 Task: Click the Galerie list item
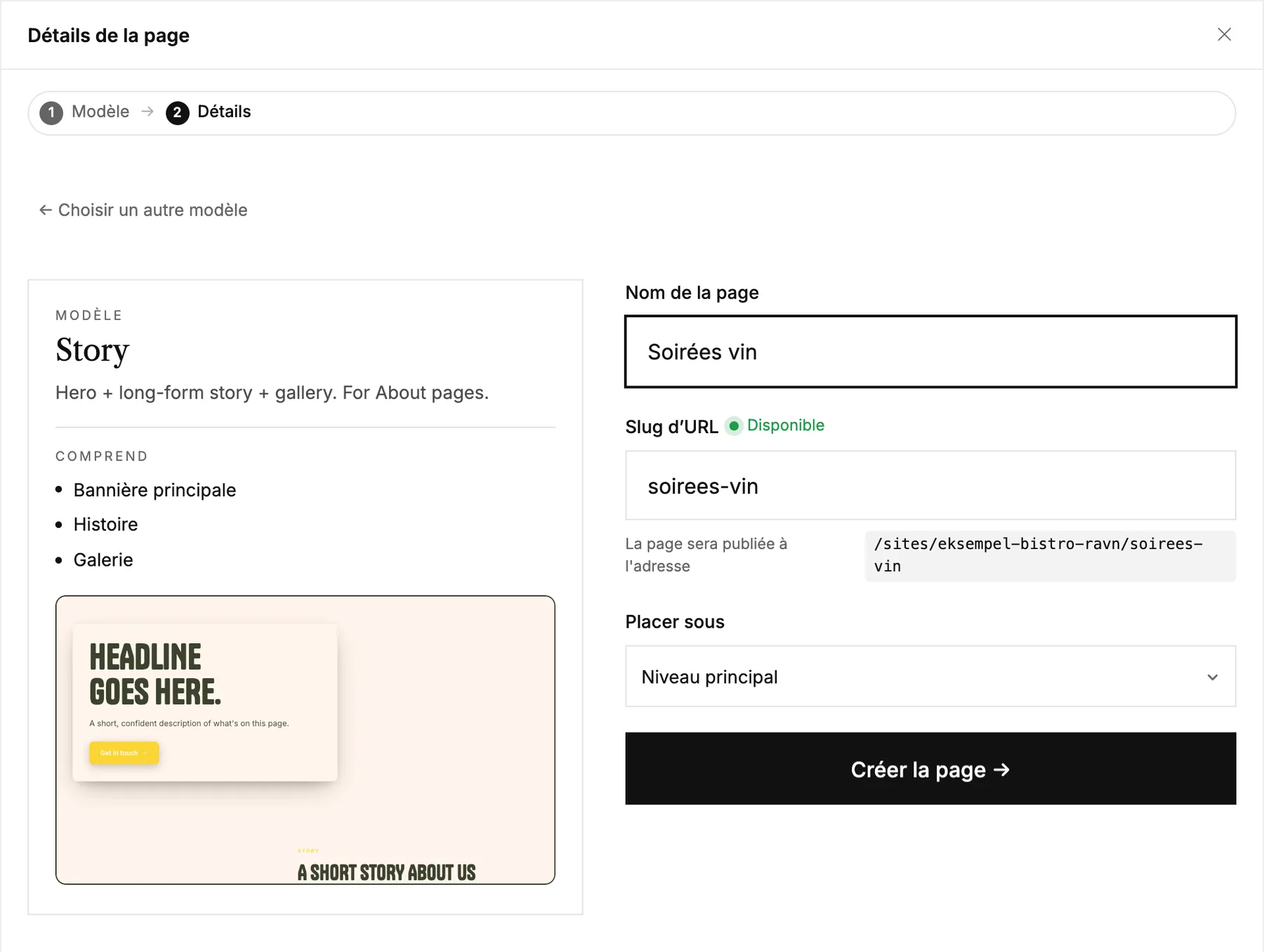[103, 560]
